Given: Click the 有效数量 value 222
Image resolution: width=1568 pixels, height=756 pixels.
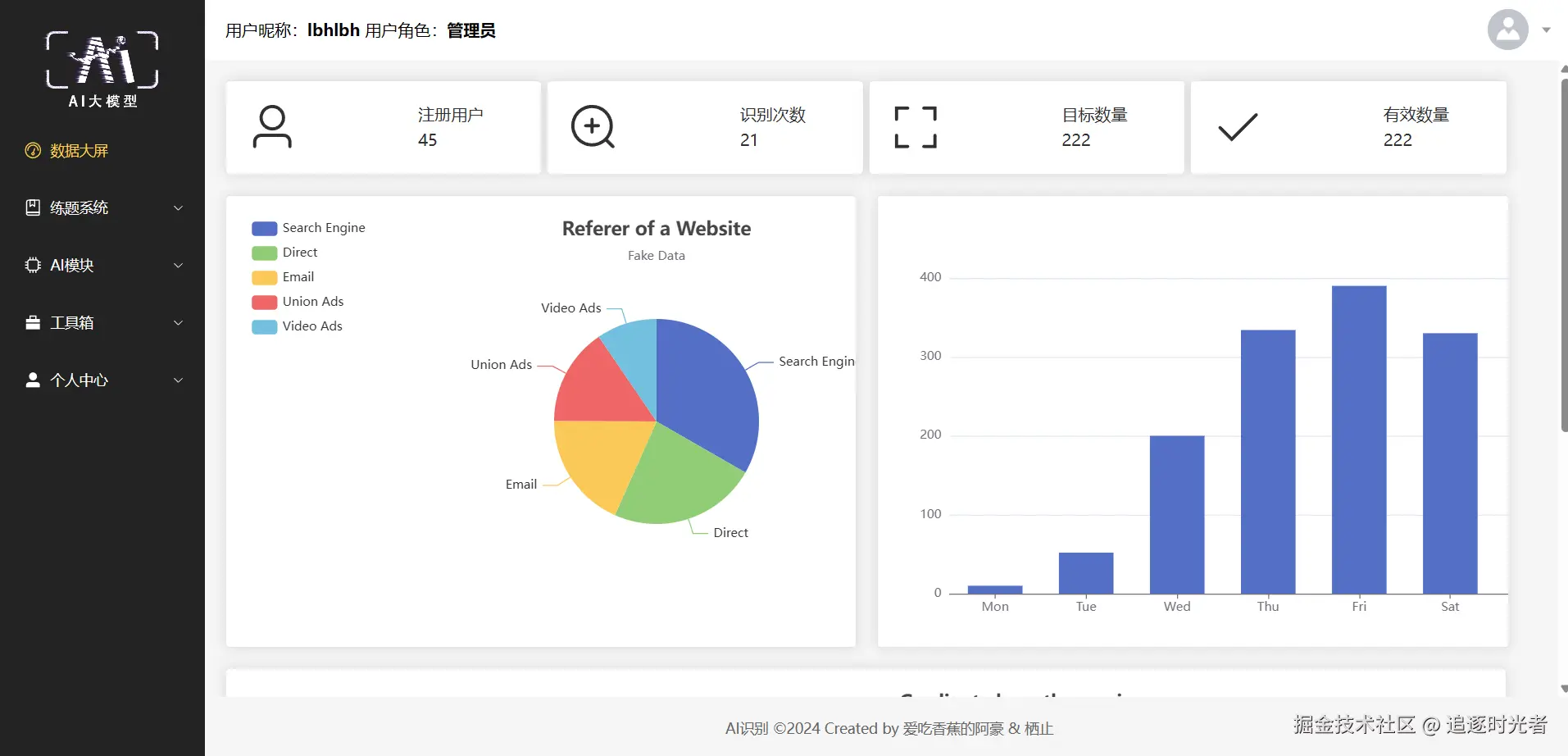Looking at the screenshot, I should coord(1398,140).
